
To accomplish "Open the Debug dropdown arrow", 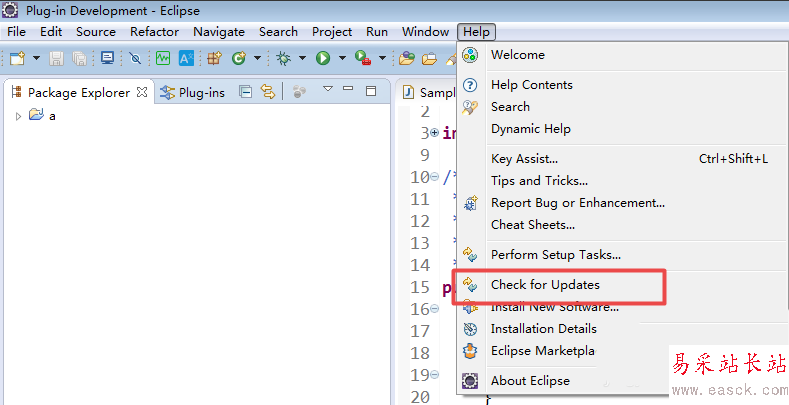I will click(302, 58).
